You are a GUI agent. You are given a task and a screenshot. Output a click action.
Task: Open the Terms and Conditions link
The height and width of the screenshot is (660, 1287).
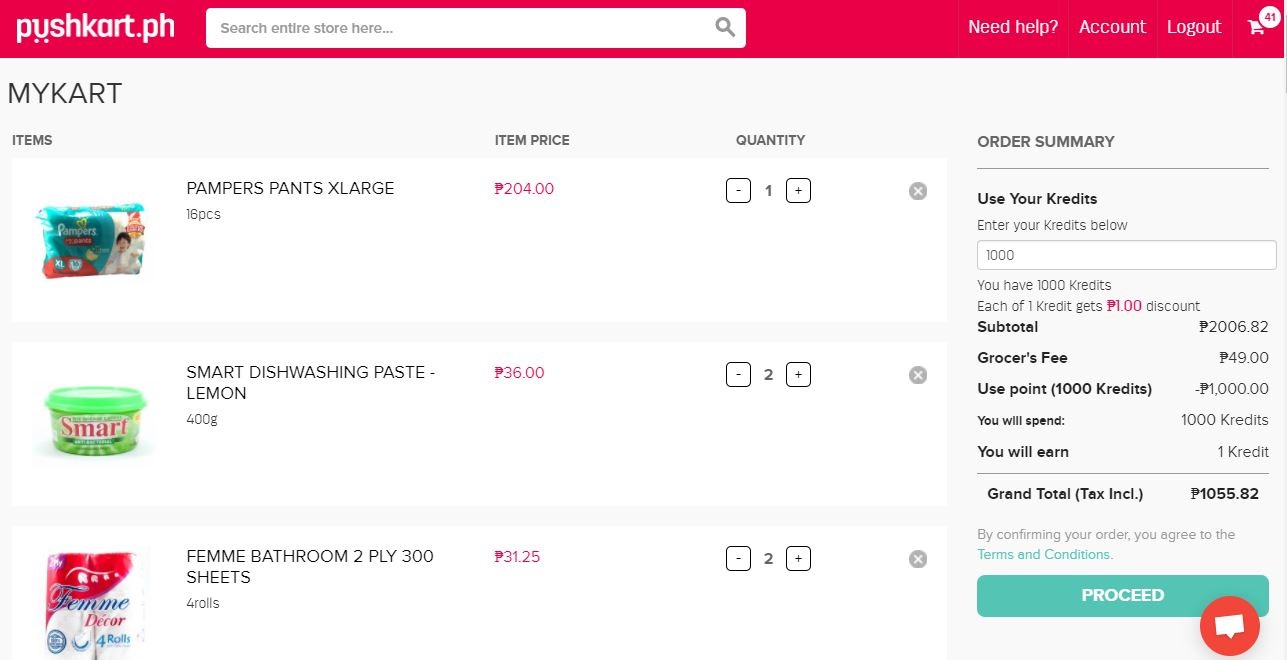[1044, 554]
